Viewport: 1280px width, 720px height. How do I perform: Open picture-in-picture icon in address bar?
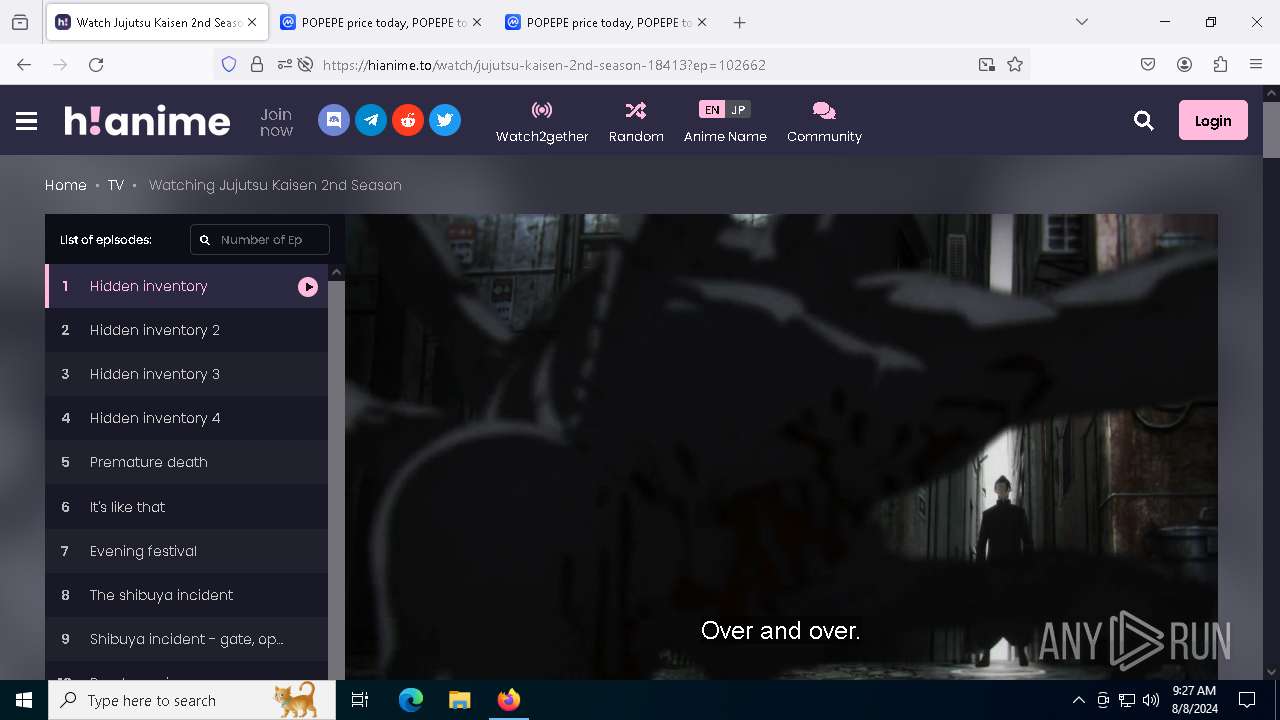point(987,64)
